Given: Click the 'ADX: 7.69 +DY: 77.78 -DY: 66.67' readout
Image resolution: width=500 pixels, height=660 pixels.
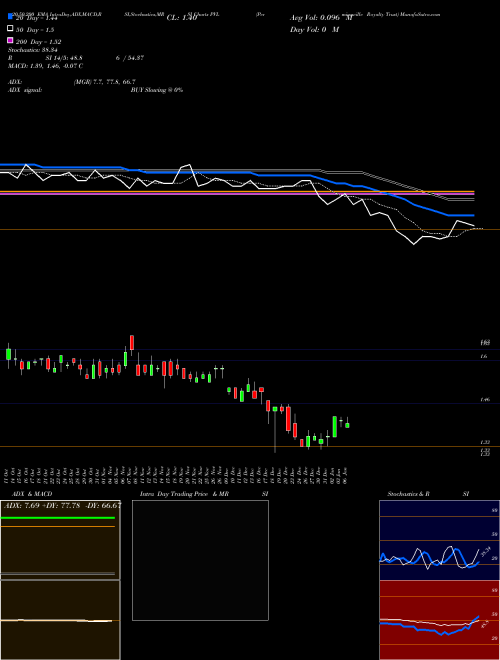Looking at the screenshot, I should (62, 505).
